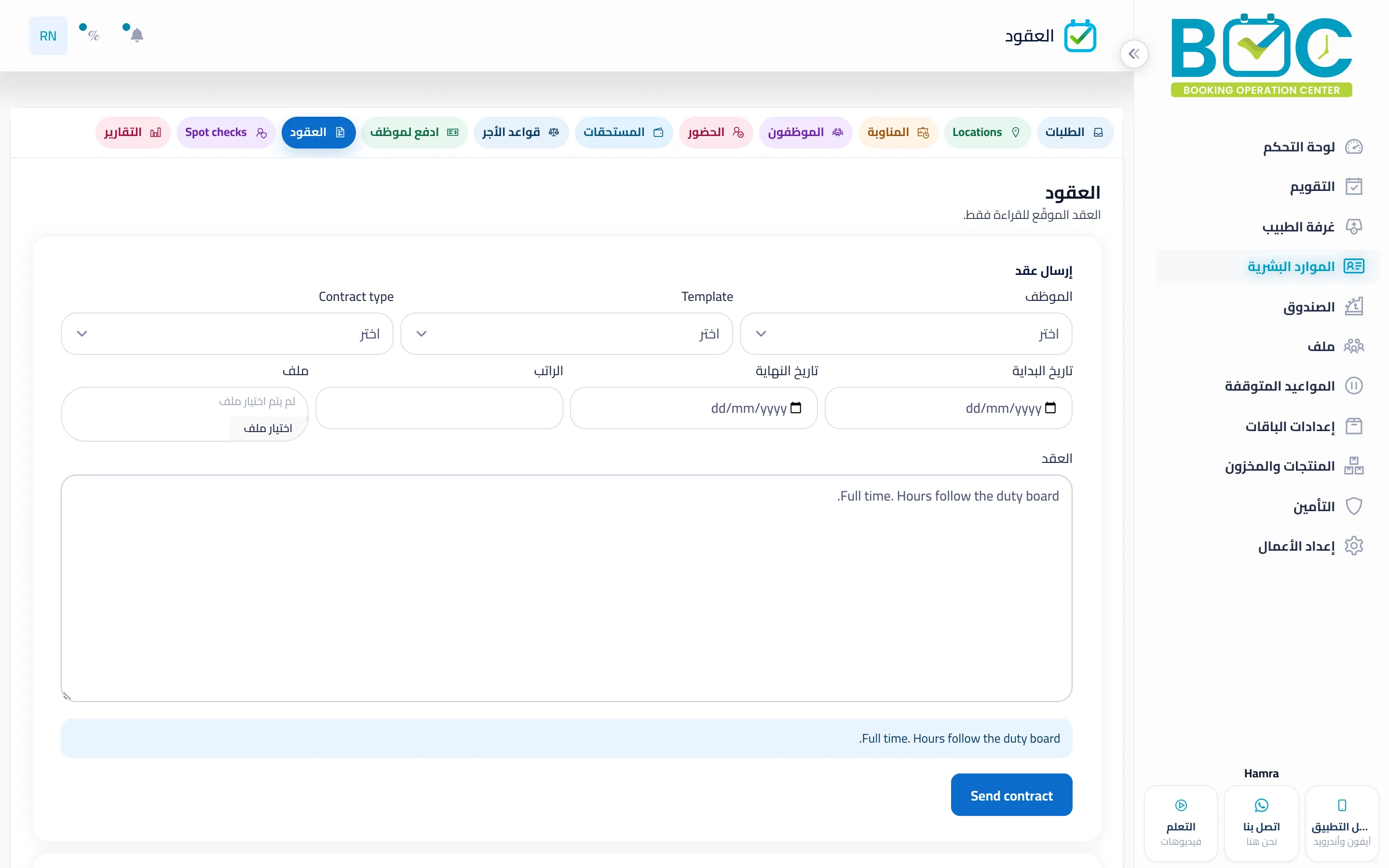Open غرفة الطبيب in sidebar

(x=1267, y=227)
